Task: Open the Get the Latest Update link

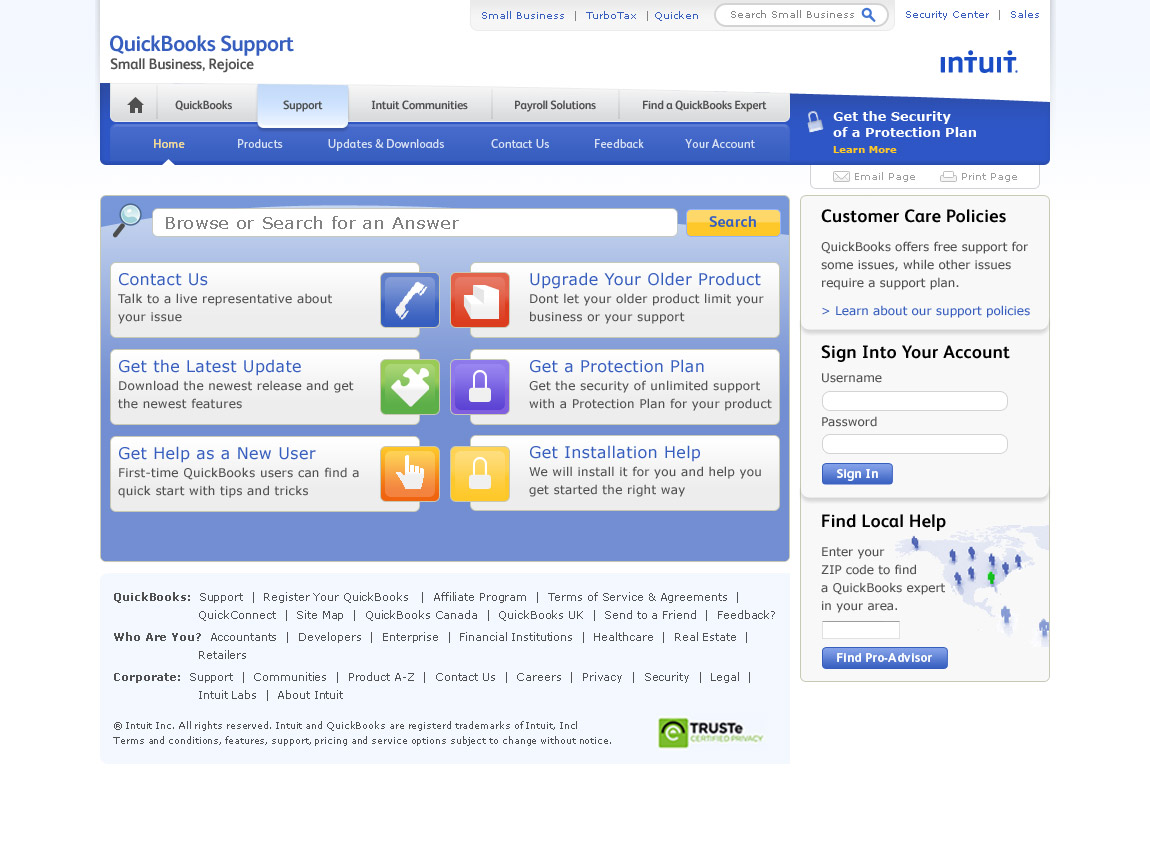Action: (x=210, y=366)
